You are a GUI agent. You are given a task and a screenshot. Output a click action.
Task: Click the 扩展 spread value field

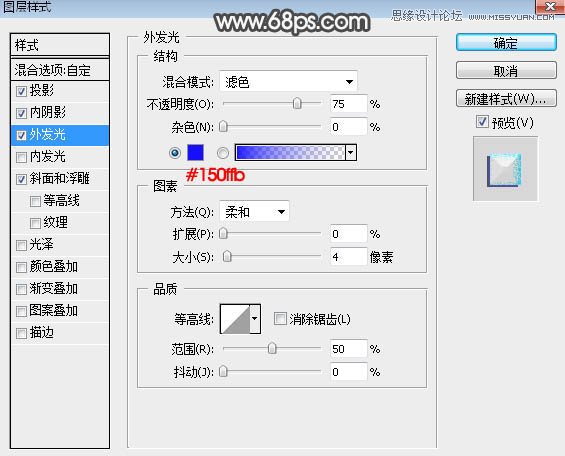[348, 234]
